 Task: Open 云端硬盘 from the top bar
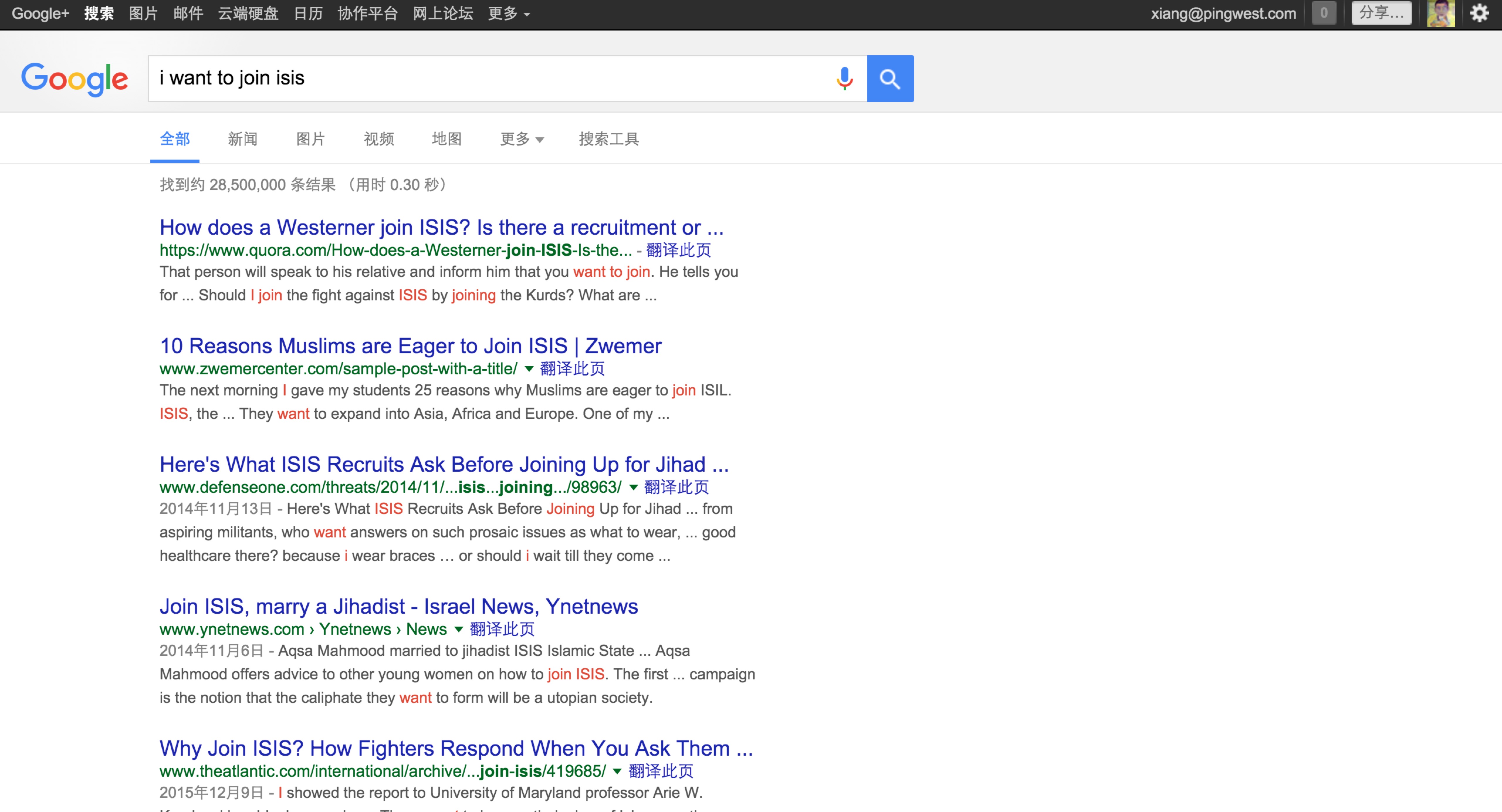pyautogui.click(x=248, y=13)
